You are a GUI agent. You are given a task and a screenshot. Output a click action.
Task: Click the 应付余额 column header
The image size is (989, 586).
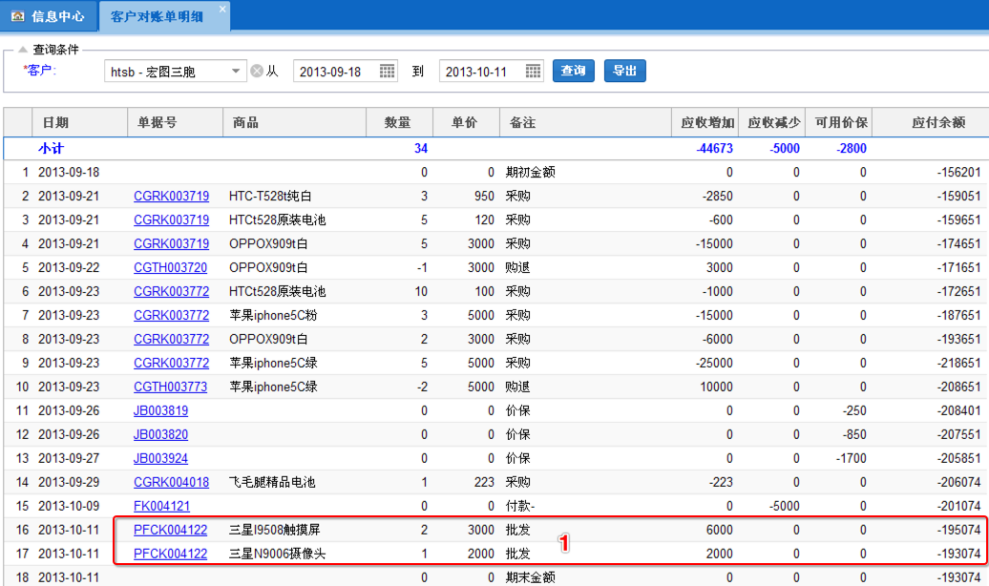[937, 123]
